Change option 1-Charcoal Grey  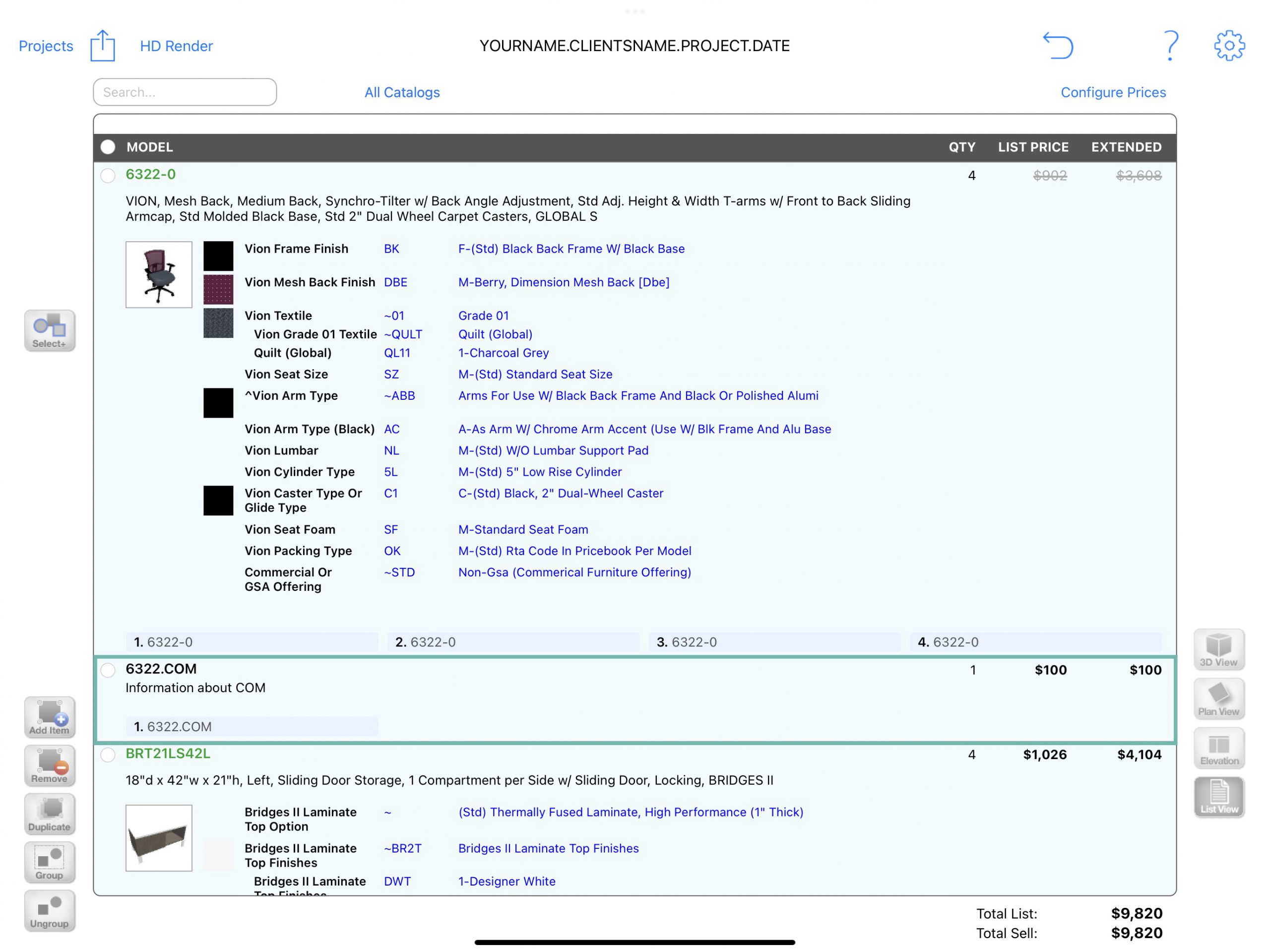pyautogui.click(x=504, y=353)
